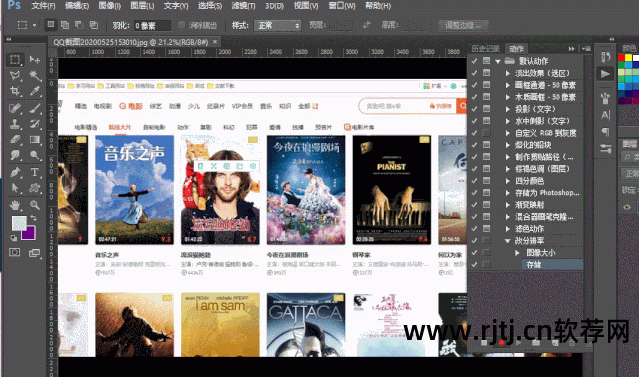
Task: Open the 样式 style dropdown
Action: click(x=278, y=25)
